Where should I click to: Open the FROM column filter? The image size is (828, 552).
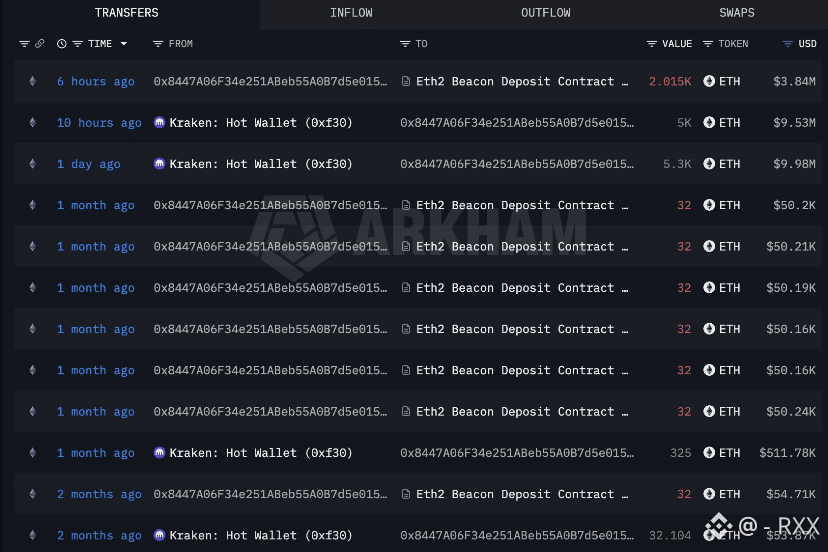157,44
